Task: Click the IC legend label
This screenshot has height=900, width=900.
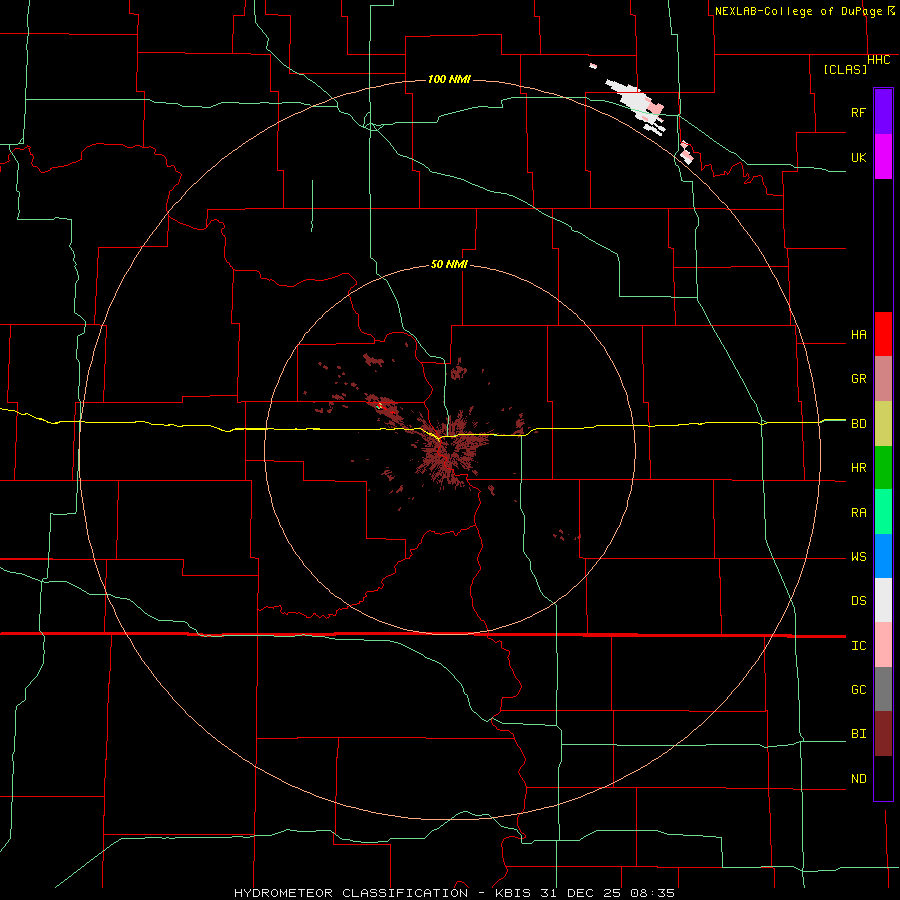Action: tap(858, 646)
